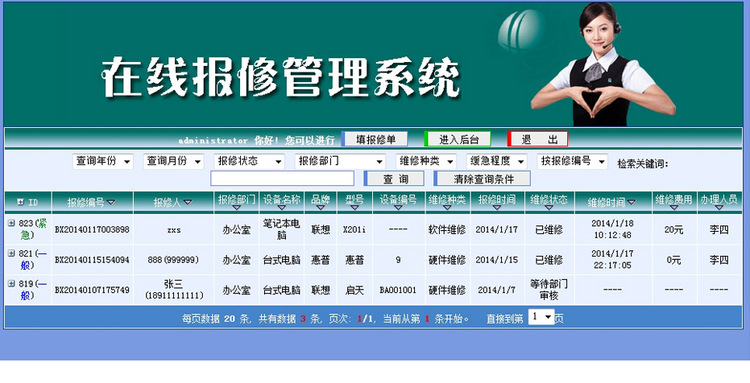Image resolution: width=750 pixels, height=383 pixels.
Task: Open the 缓急程度 dropdown
Action: pos(496,162)
